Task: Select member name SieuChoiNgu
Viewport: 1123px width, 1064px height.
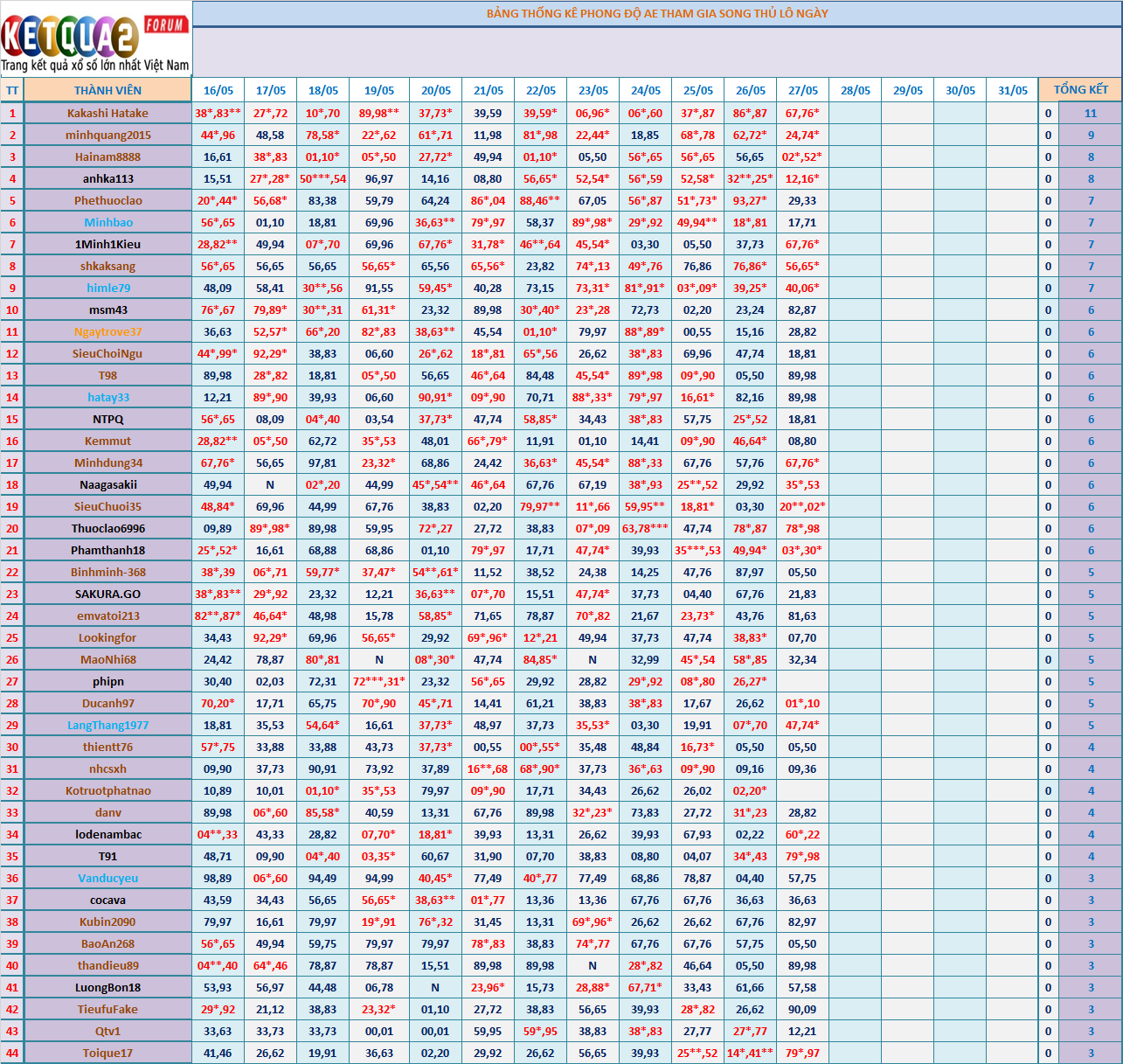Action: pyautogui.click(x=107, y=353)
